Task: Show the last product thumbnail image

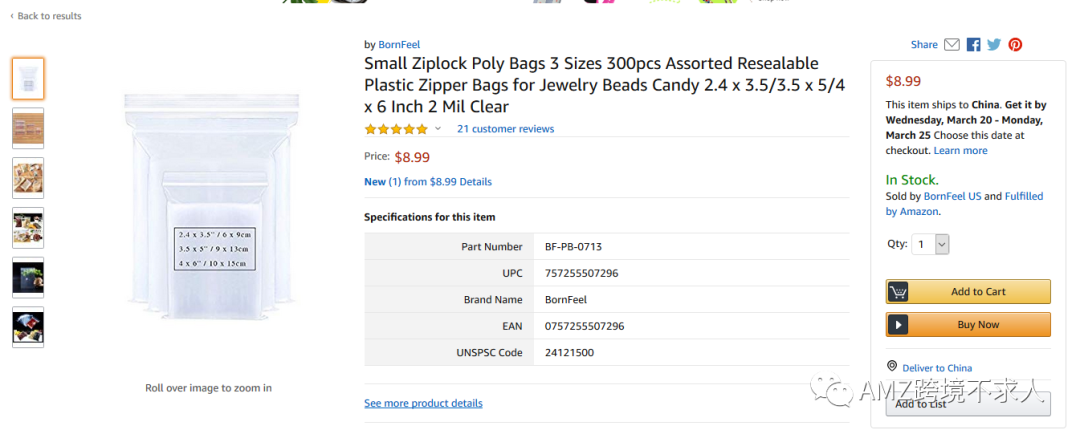Action: 28,327
